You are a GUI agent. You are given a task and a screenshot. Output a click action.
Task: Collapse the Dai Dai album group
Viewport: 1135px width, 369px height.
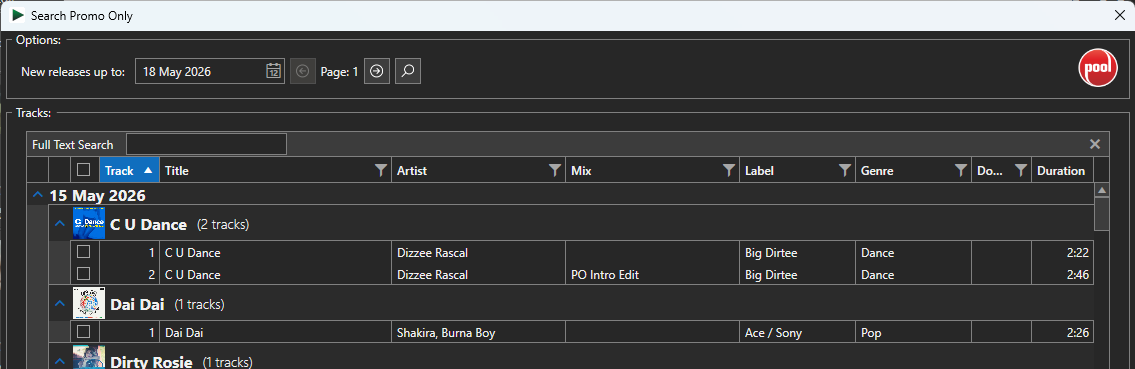[x=60, y=304]
